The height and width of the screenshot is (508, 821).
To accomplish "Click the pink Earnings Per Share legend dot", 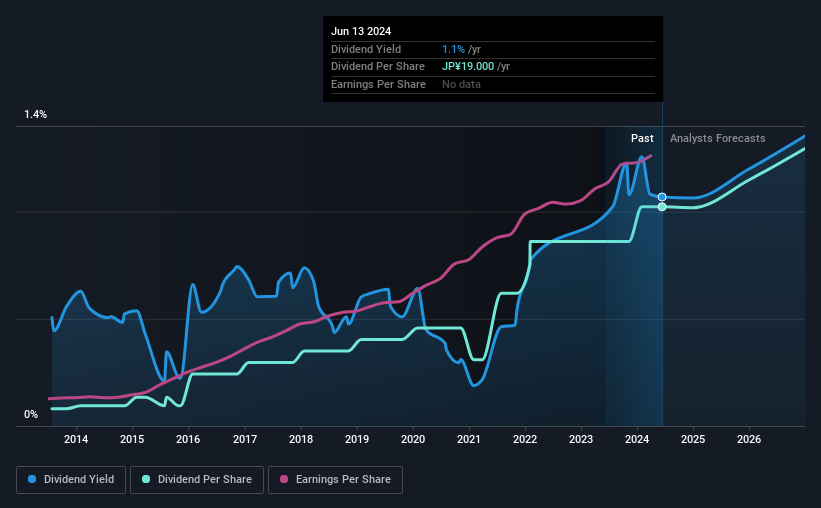I will tap(284, 479).
